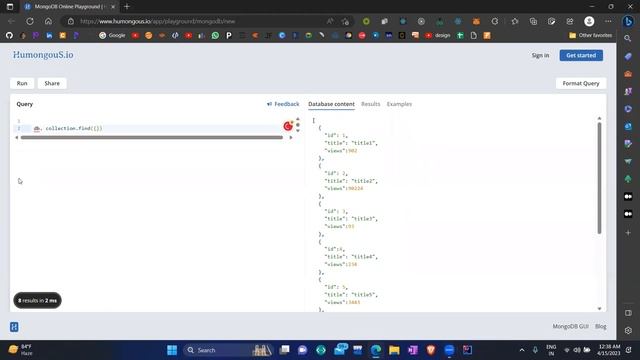Open the Windows Start menu
Viewport: 640px width, 360px height.
pos(172,350)
